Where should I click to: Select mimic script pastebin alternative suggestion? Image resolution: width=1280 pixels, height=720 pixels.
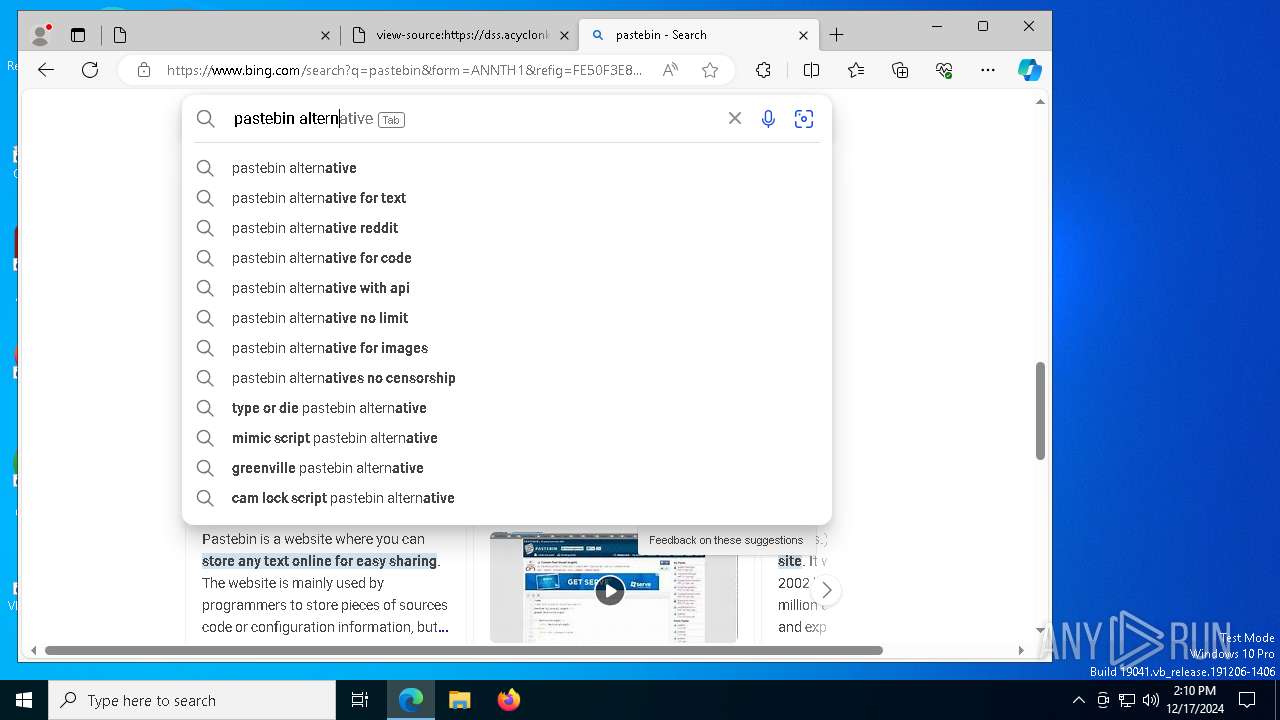(x=507, y=438)
